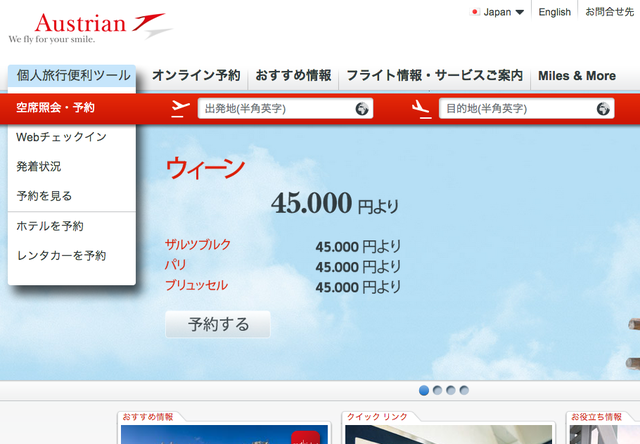Click the 45.000 円より headline price
Screen dimensions: 640x444
(x=335, y=204)
